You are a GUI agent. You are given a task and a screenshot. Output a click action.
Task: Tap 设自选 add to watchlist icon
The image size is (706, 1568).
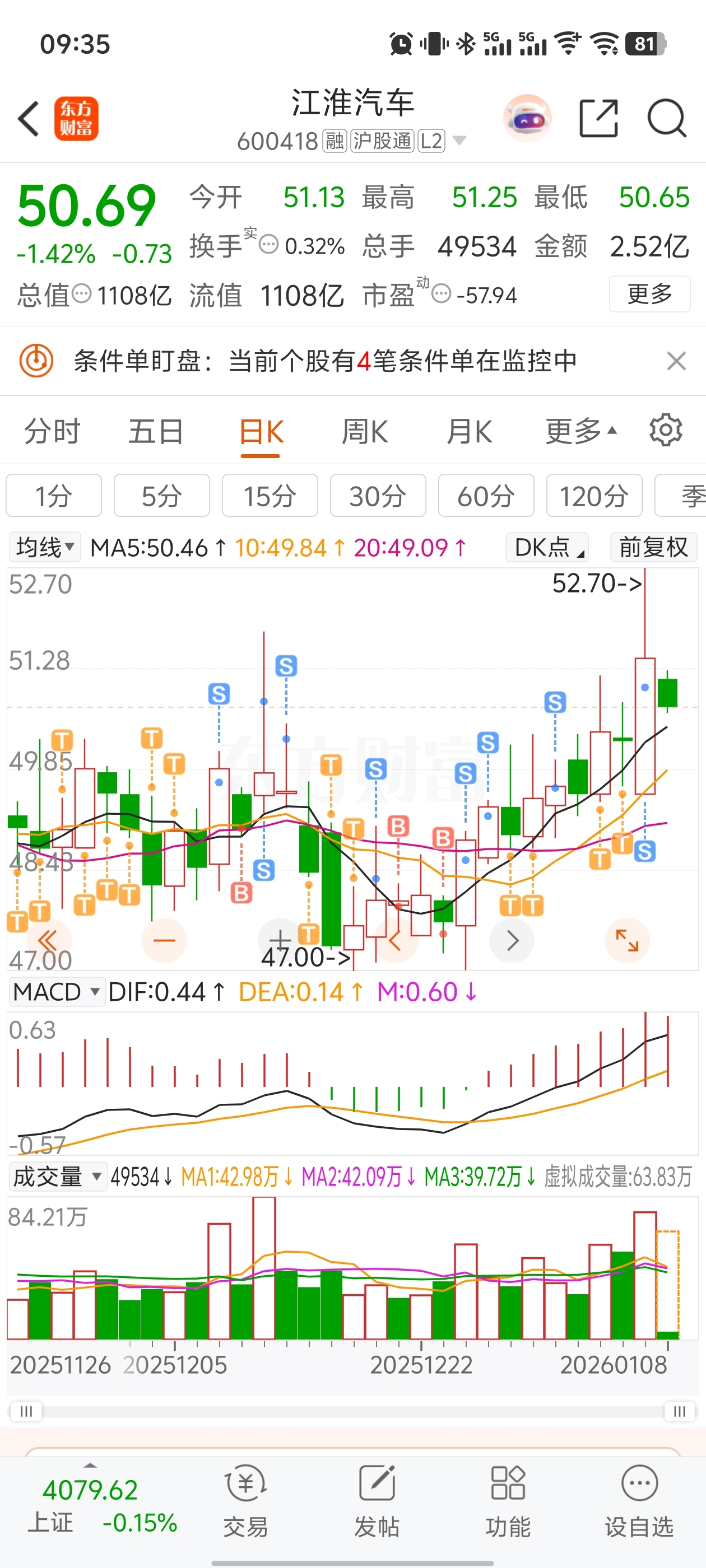pos(639,1501)
